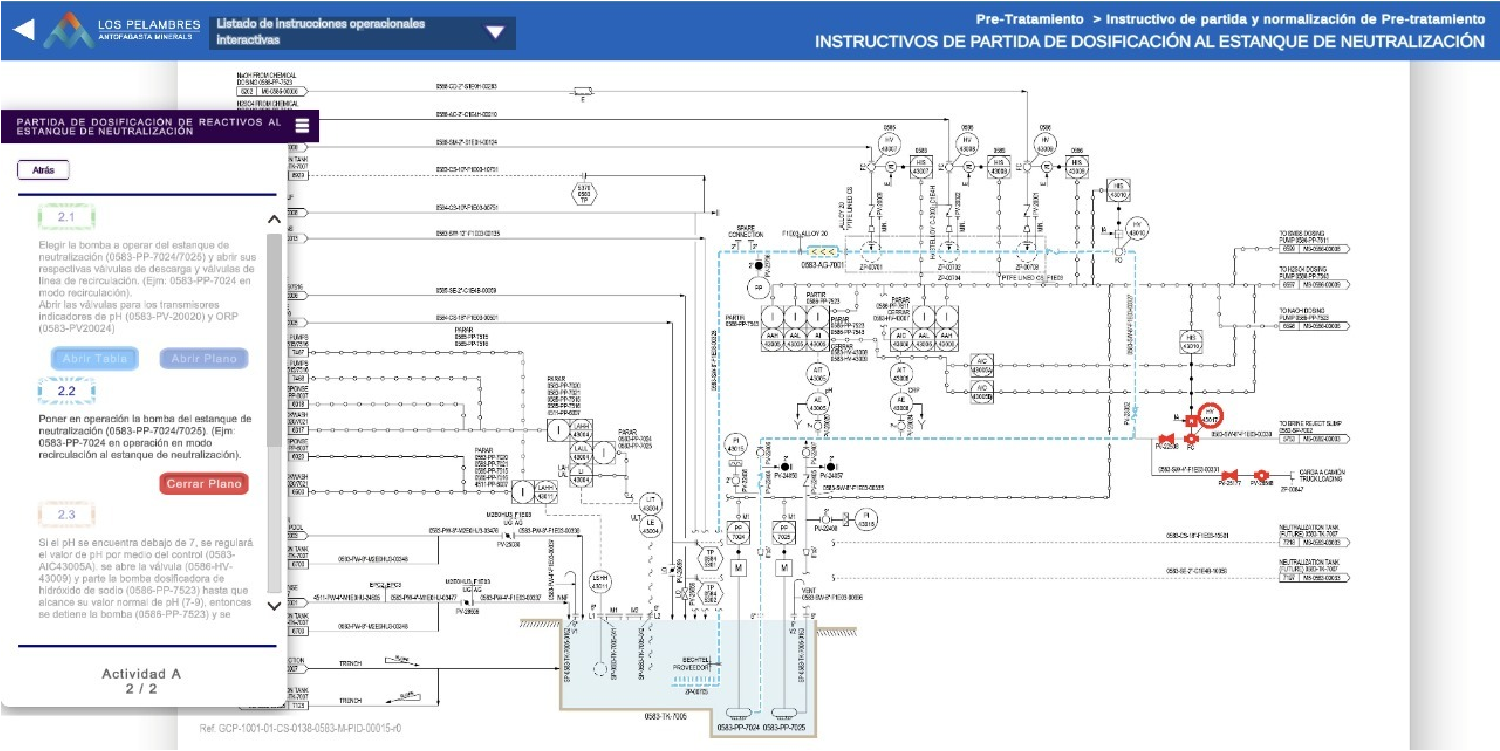Click the Pre-Tratamiento breadcrumb
Screen dimensions: 1500x751
coord(1030,19)
